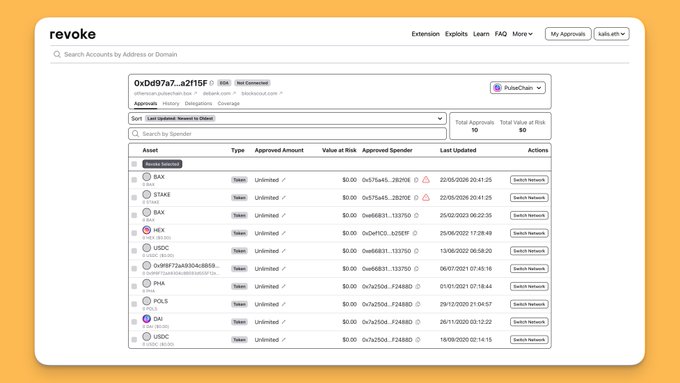
Task: Copy spender address on the DAI row
Action: (418, 322)
